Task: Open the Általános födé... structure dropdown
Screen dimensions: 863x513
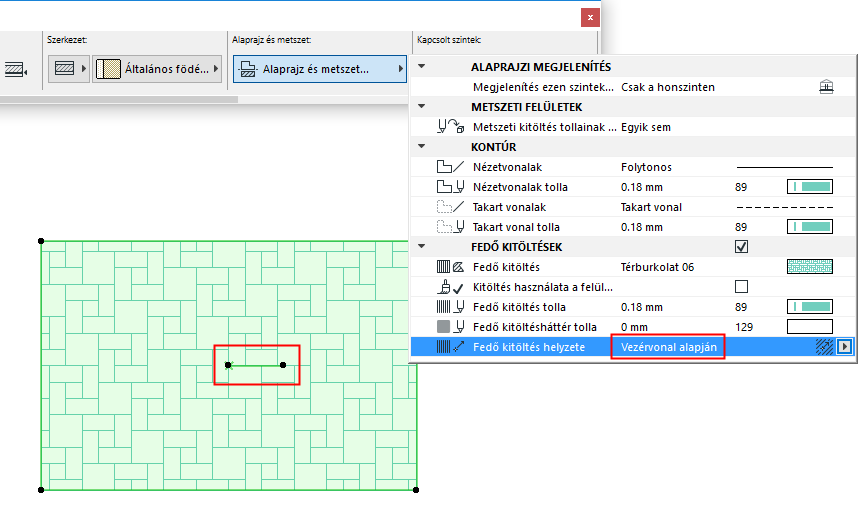Action: [157, 69]
